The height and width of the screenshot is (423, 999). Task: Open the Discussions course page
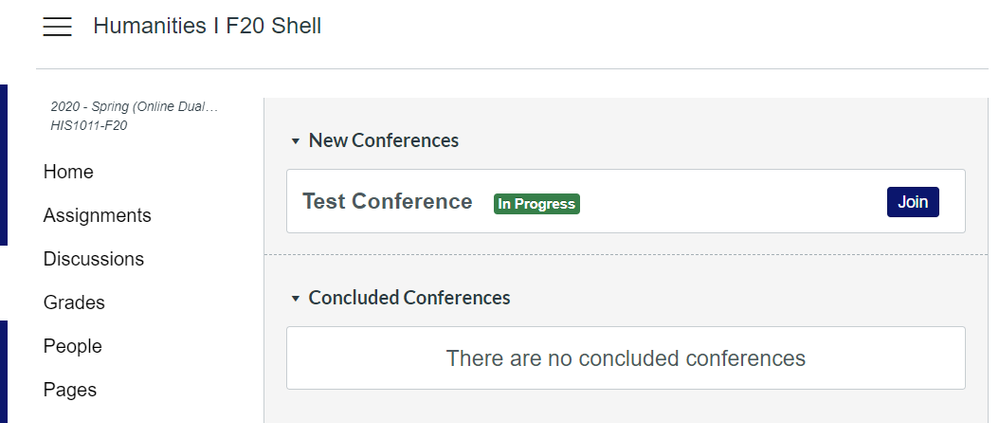93,259
